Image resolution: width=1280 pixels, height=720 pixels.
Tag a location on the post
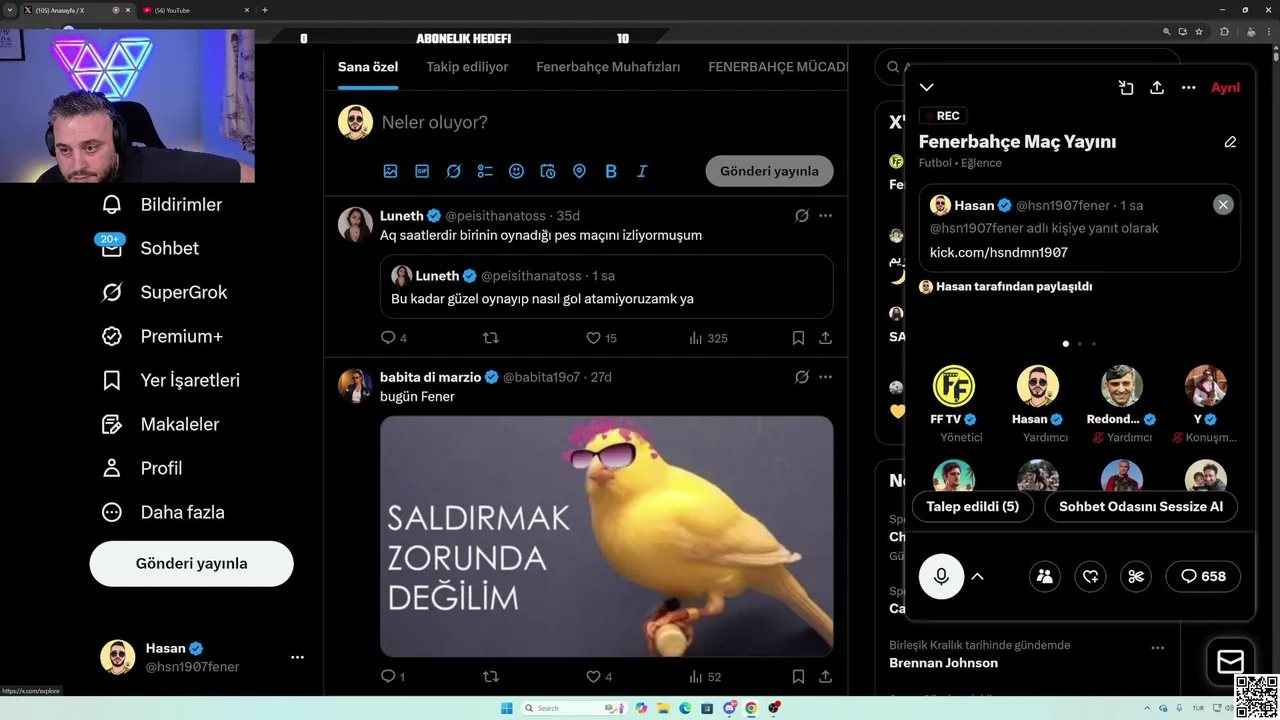[579, 171]
